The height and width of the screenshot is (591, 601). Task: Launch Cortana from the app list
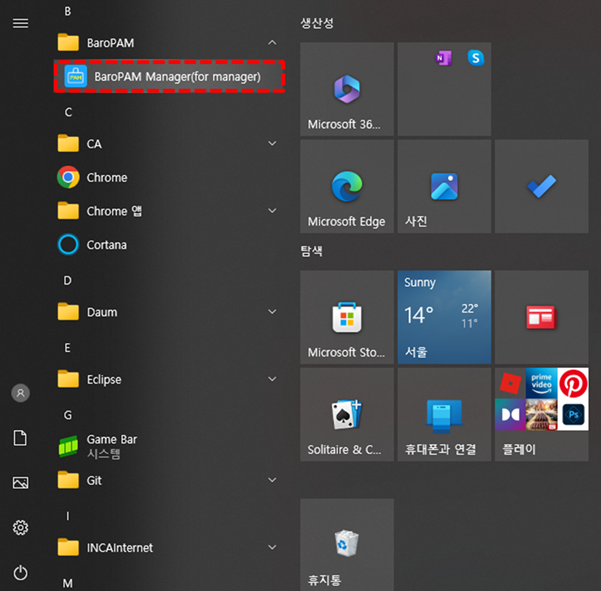[169, 245]
